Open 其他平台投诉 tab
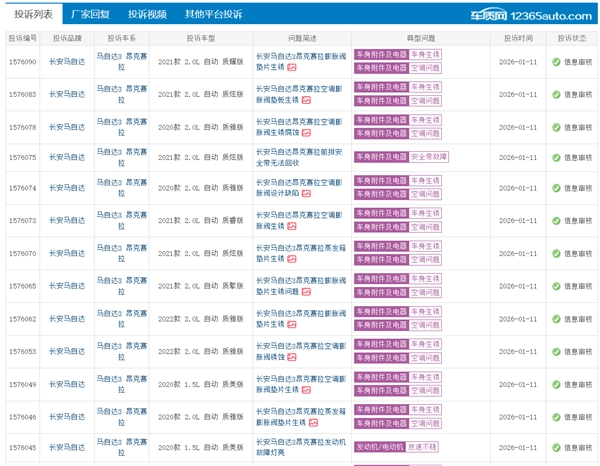The height and width of the screenshot is (466, 600). [214, 15]
